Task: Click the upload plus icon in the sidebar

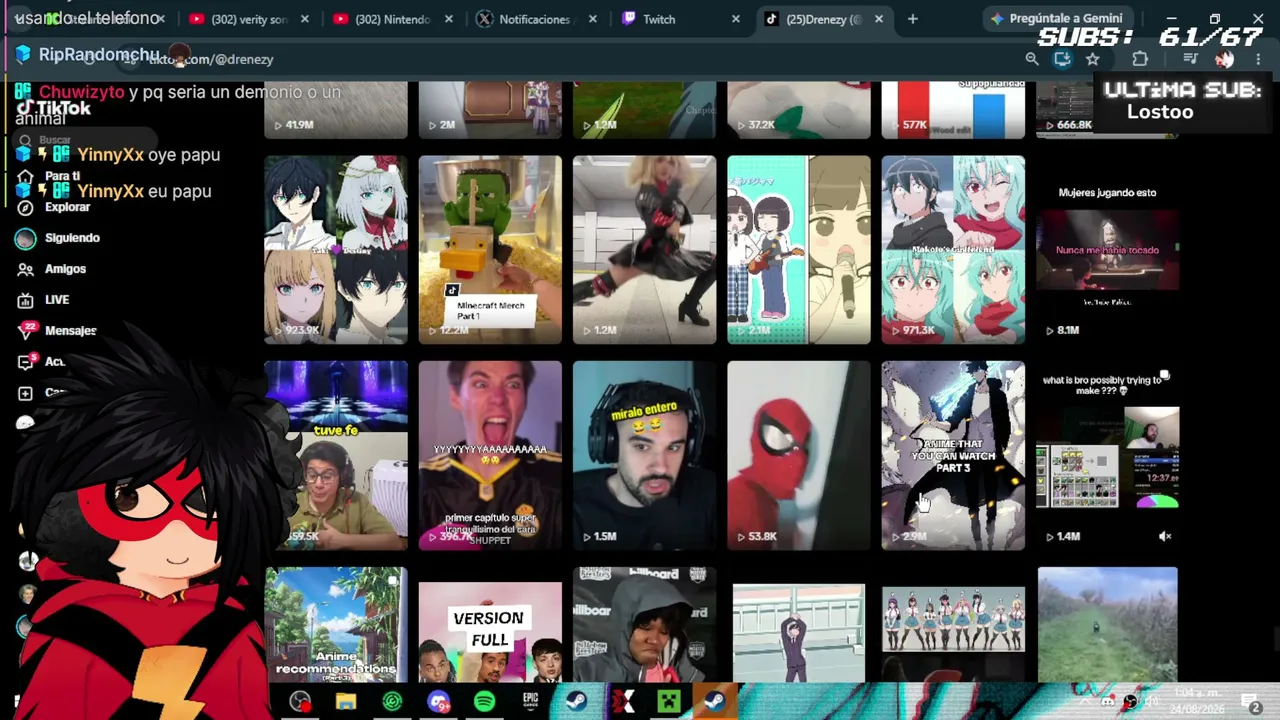Action: 26,393
